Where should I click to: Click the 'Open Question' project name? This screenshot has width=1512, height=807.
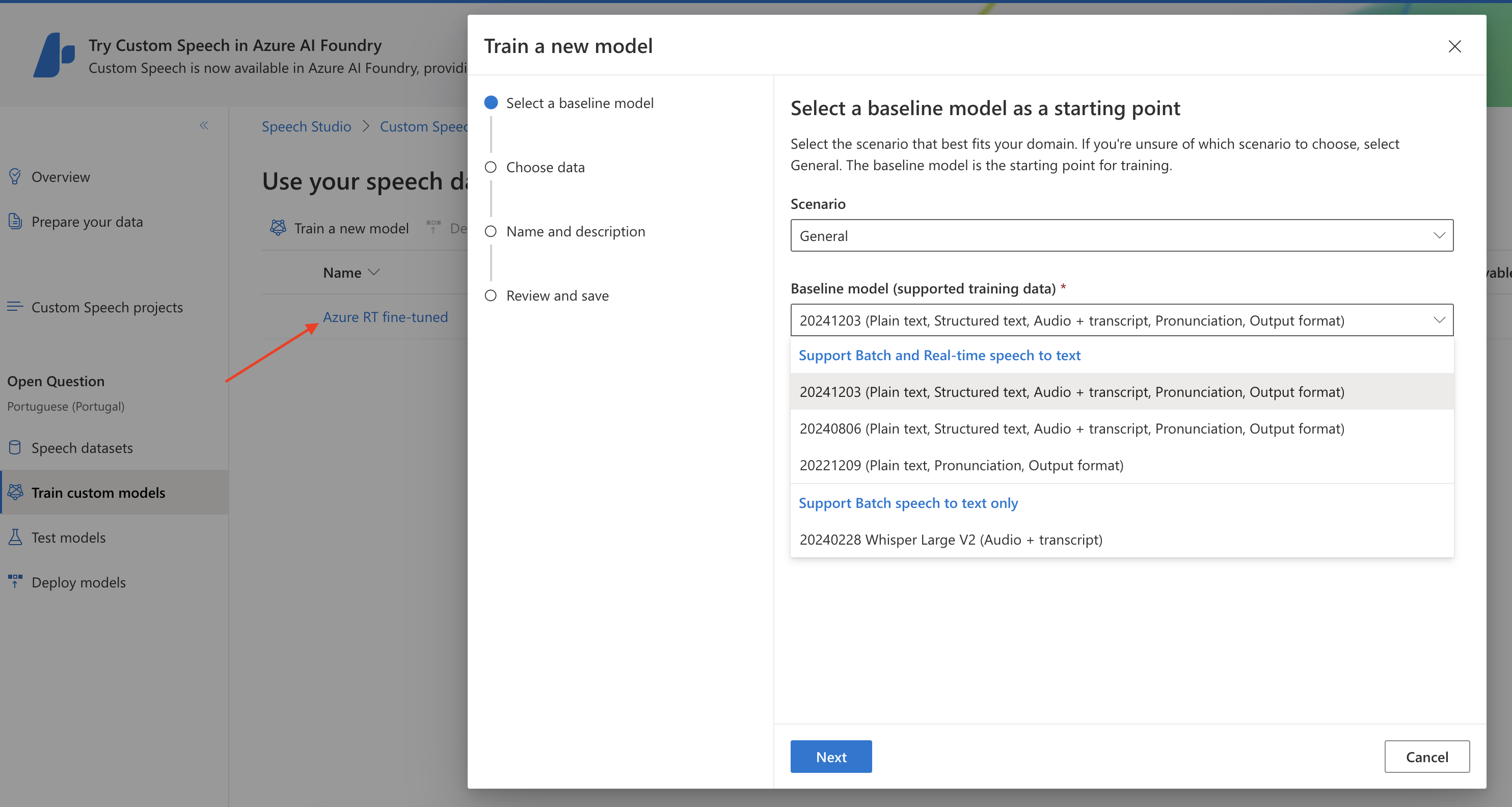coord(56,381)
